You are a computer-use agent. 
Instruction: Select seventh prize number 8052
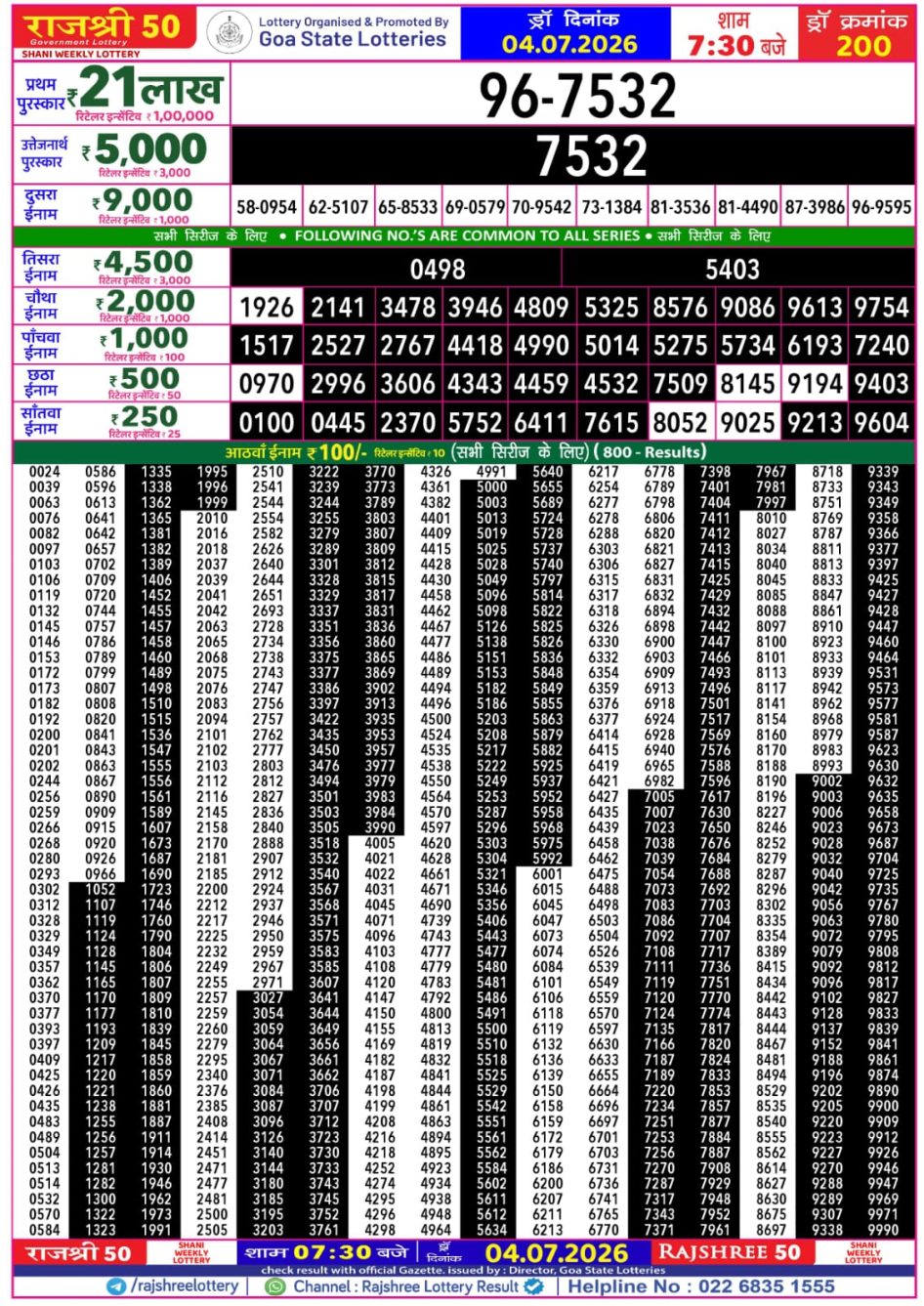tap(680, 423)
